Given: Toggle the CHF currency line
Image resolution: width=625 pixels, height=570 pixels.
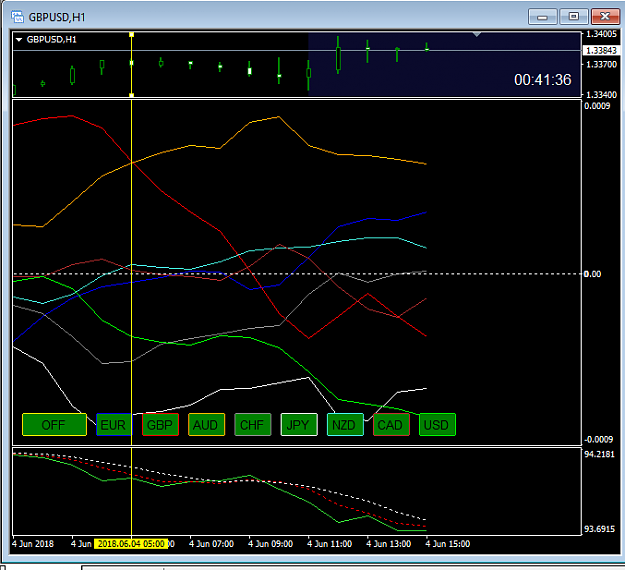Looking at the screenshot, I should pyautogui.click(x=252, y=425).
